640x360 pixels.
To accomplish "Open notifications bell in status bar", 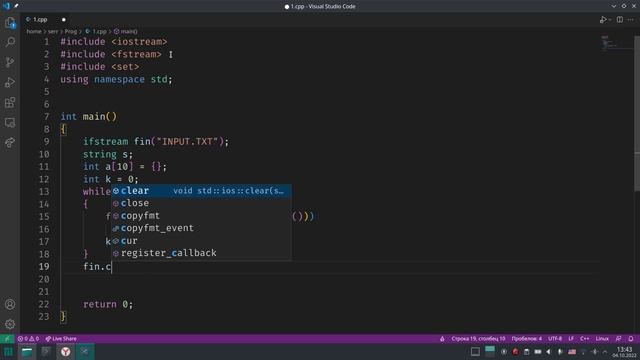I will (631, 339).
